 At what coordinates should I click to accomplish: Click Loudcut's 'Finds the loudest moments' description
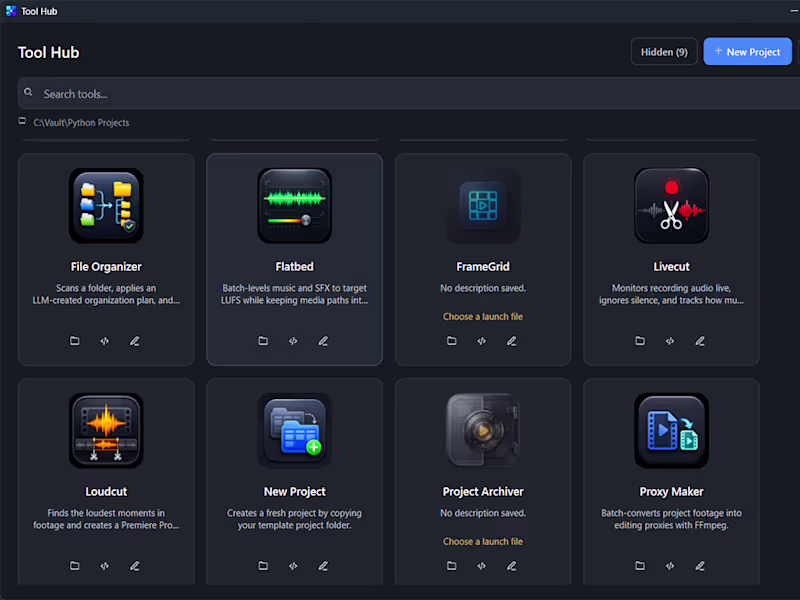(106, 519)
